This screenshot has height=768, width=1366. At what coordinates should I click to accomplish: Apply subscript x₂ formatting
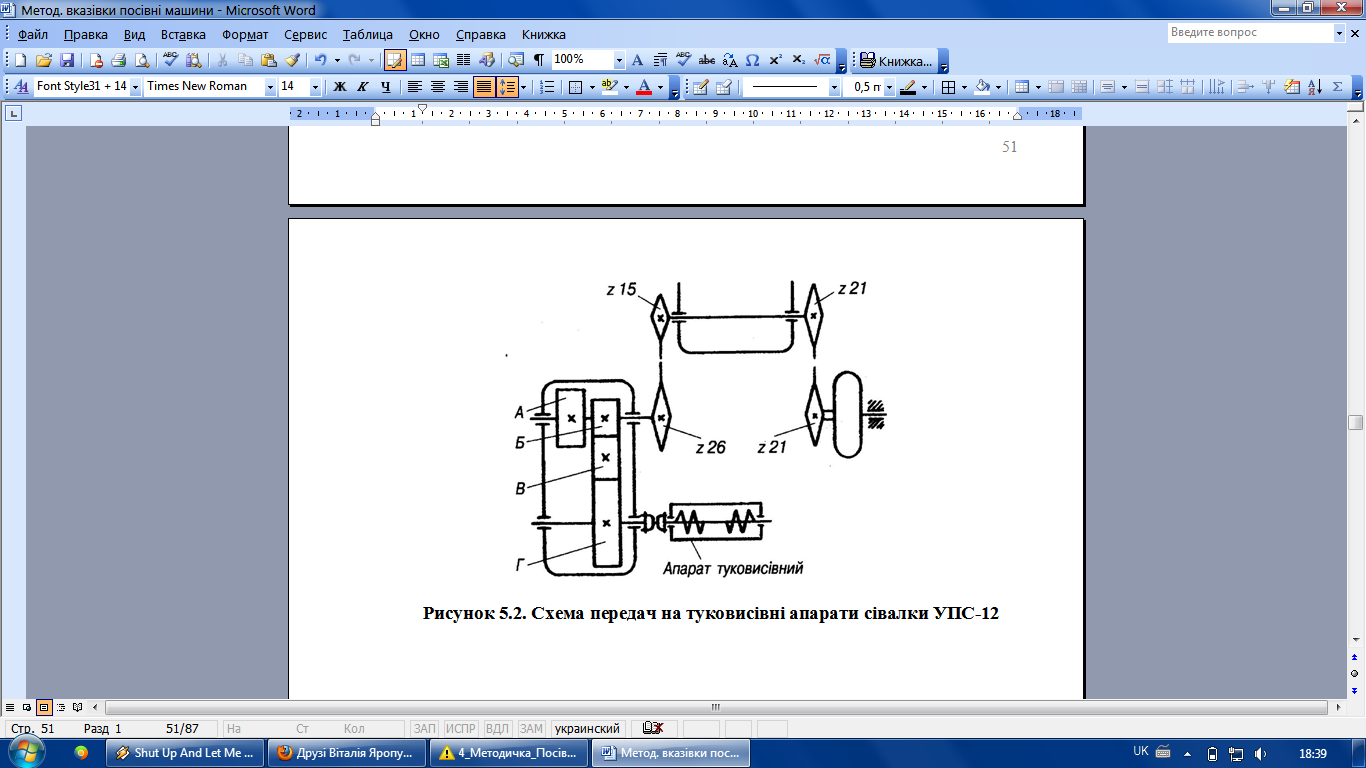coord(799,60)
